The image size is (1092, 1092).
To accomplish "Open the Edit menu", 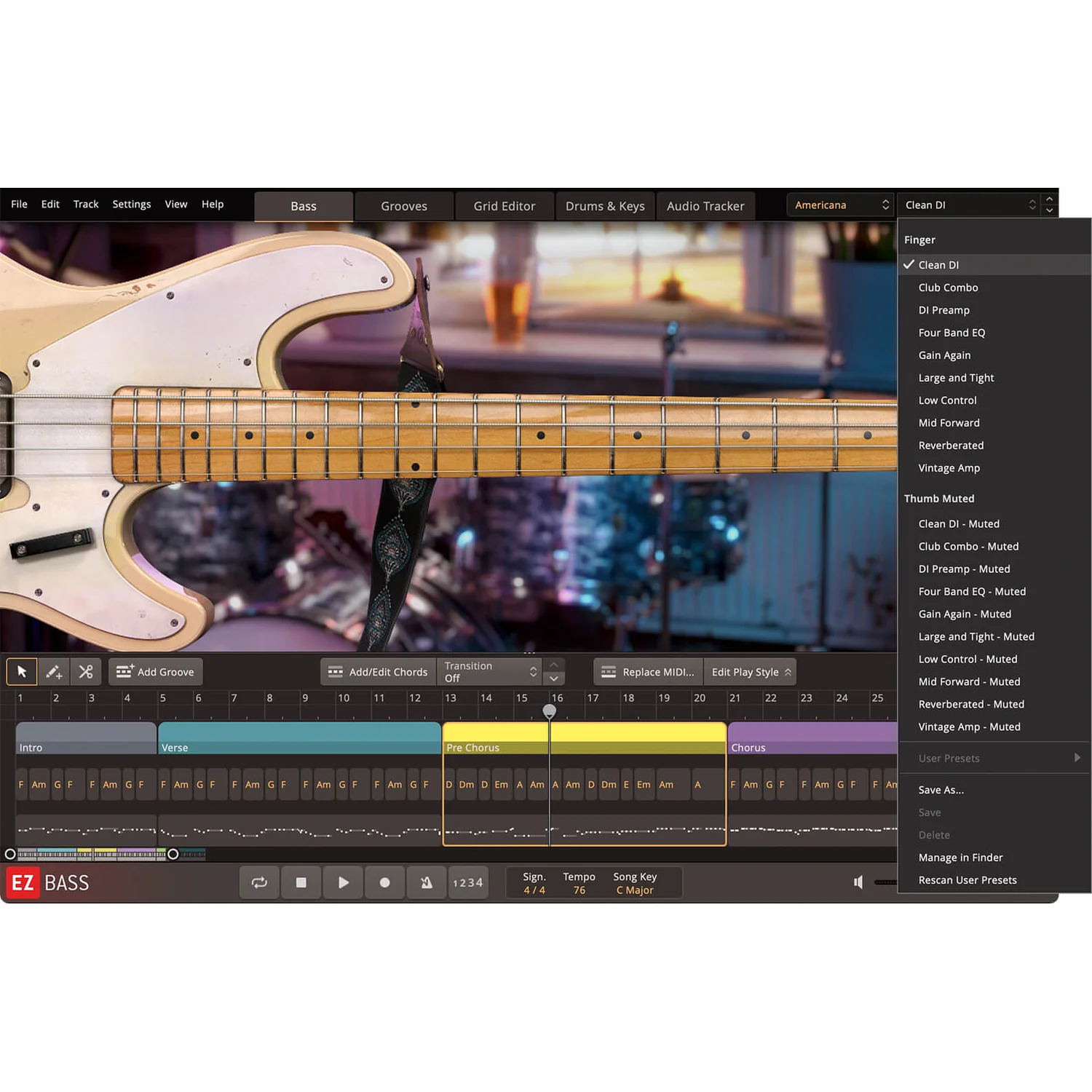I will pos(50,204).
